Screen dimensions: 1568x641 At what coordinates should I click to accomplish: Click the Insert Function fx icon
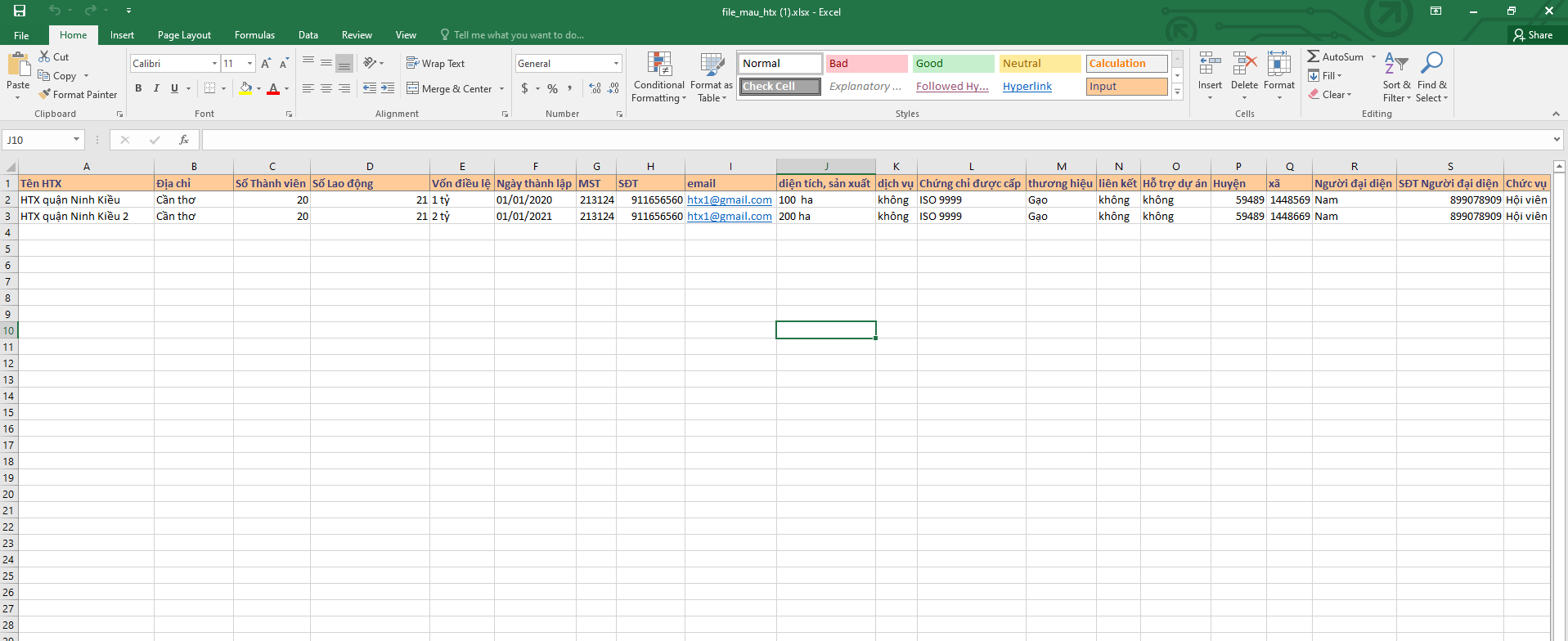pos(184,140)
